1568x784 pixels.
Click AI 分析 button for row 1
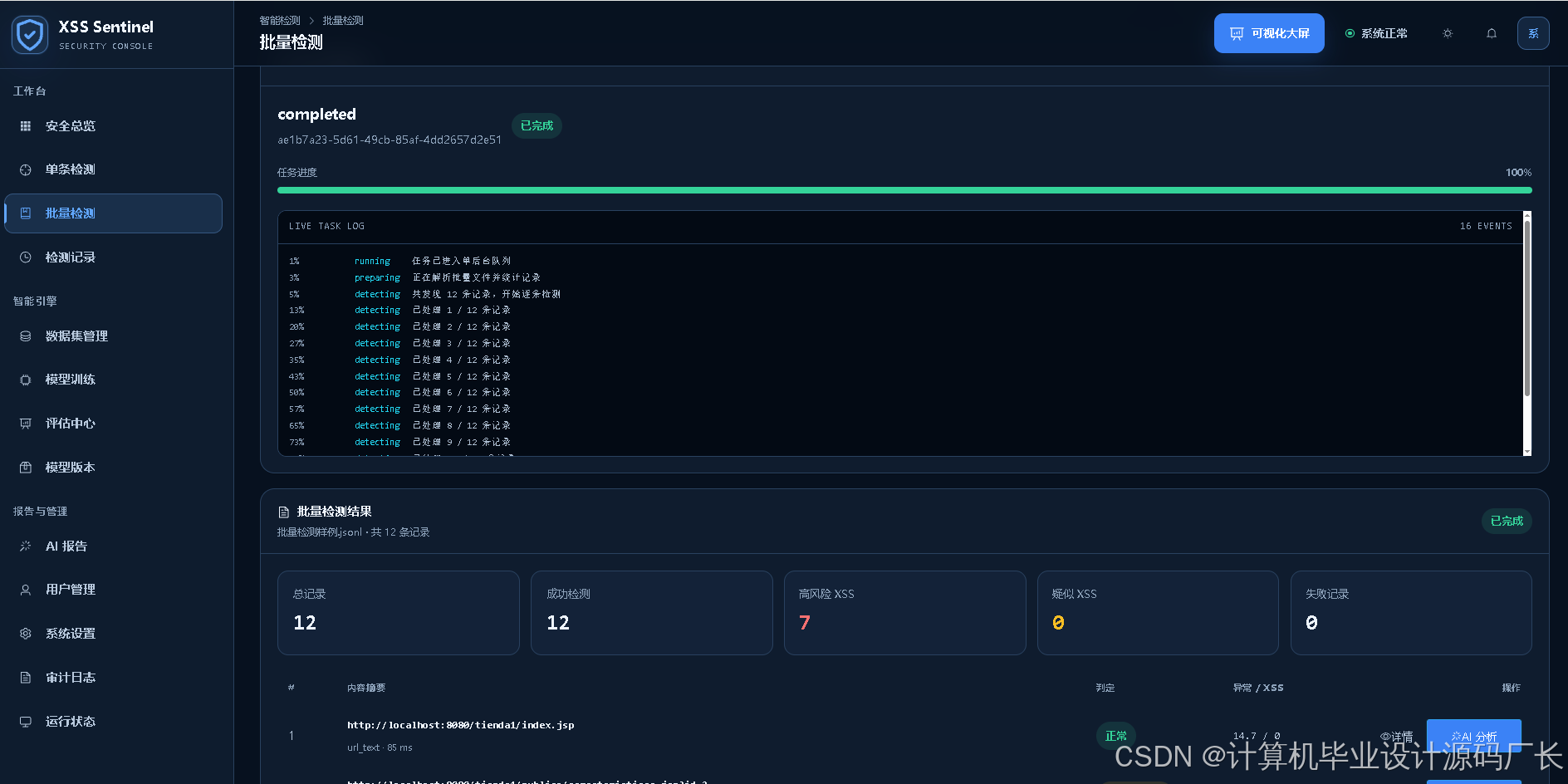coord(1474,737)
